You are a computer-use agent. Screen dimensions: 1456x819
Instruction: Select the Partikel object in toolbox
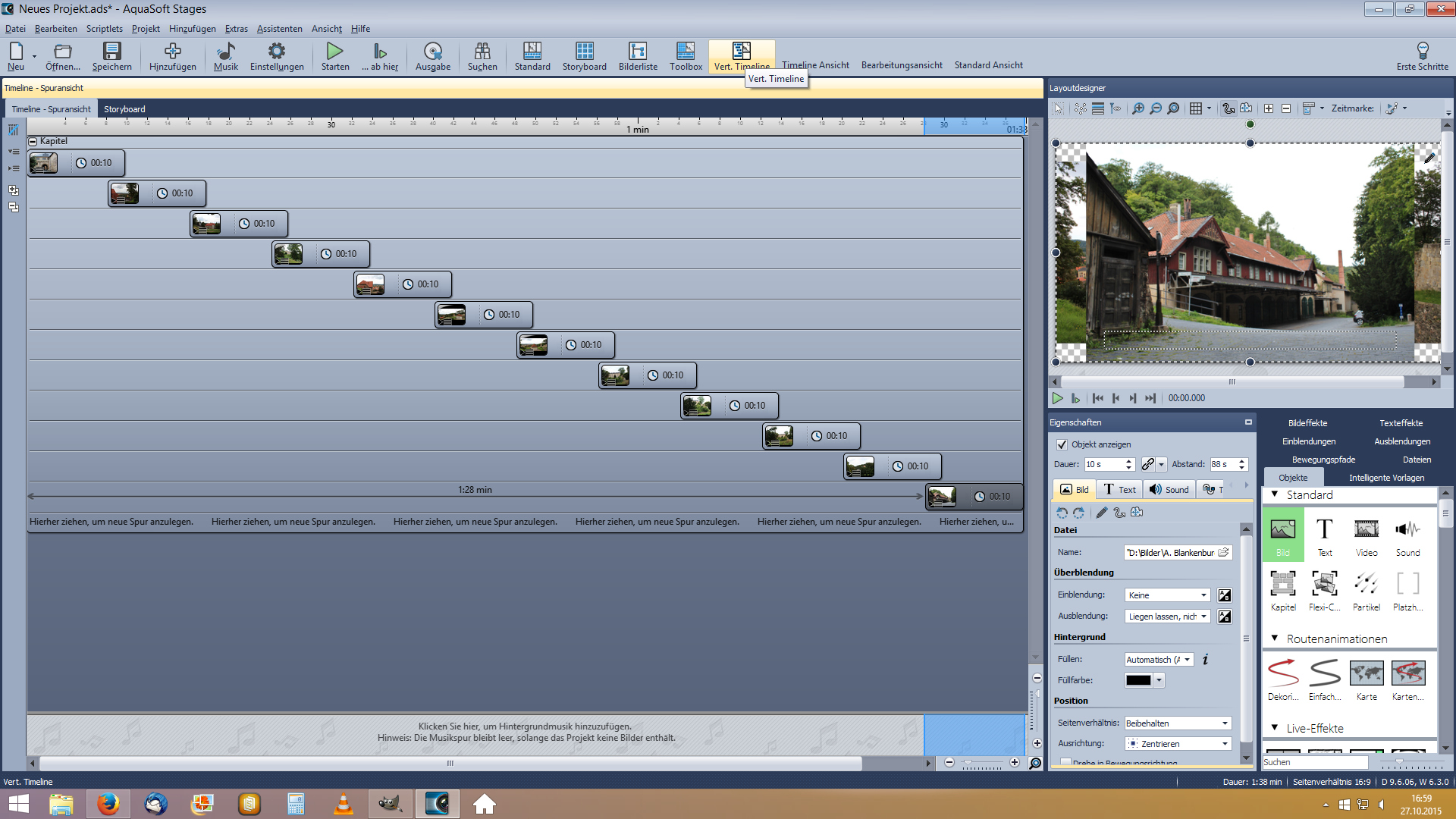1366,584
